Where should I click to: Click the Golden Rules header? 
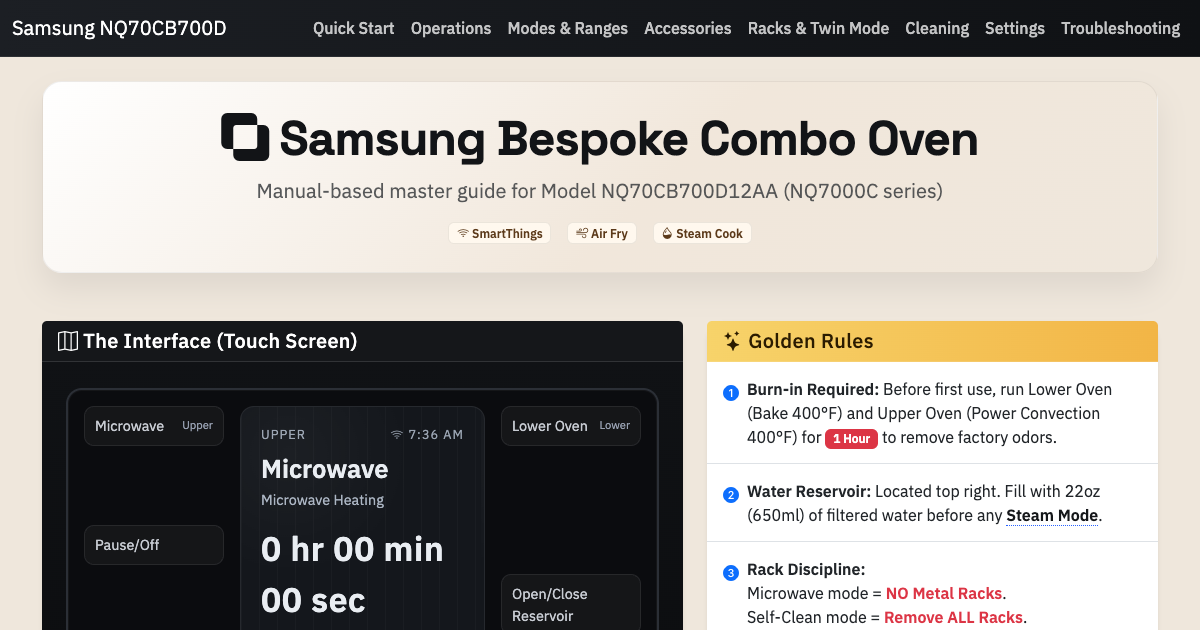pos(932,341)
